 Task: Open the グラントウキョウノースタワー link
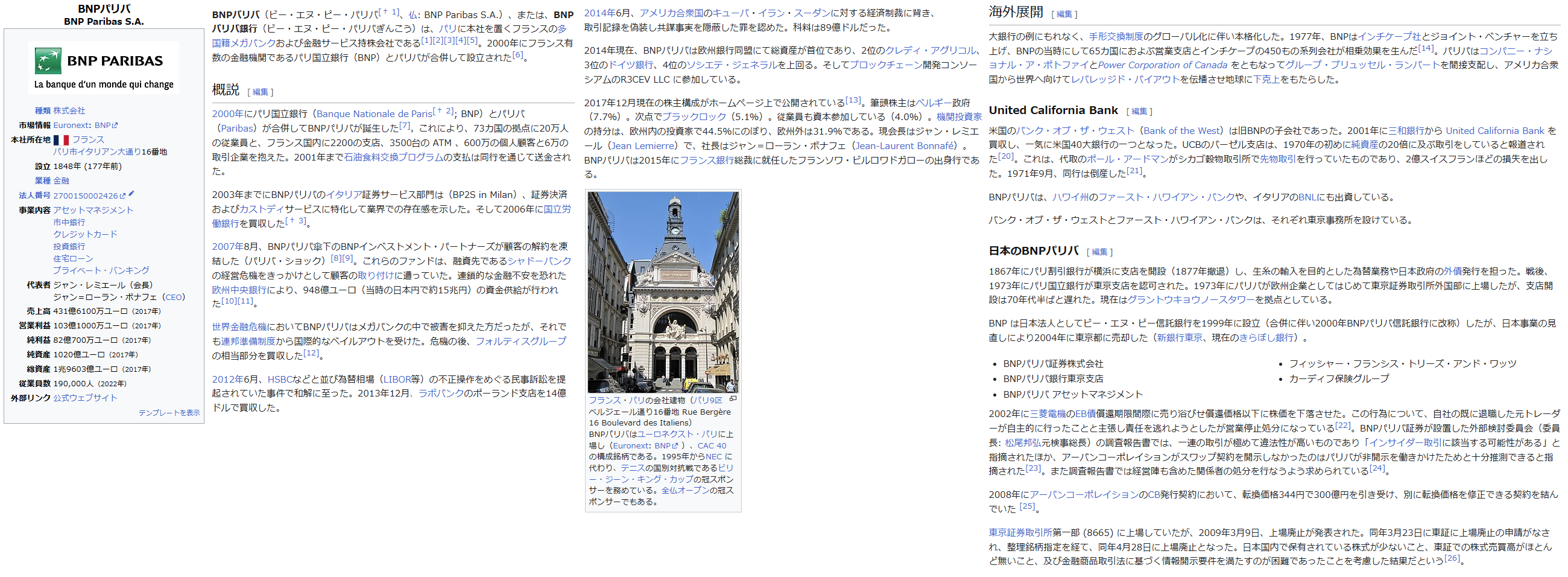[1191, 301]
